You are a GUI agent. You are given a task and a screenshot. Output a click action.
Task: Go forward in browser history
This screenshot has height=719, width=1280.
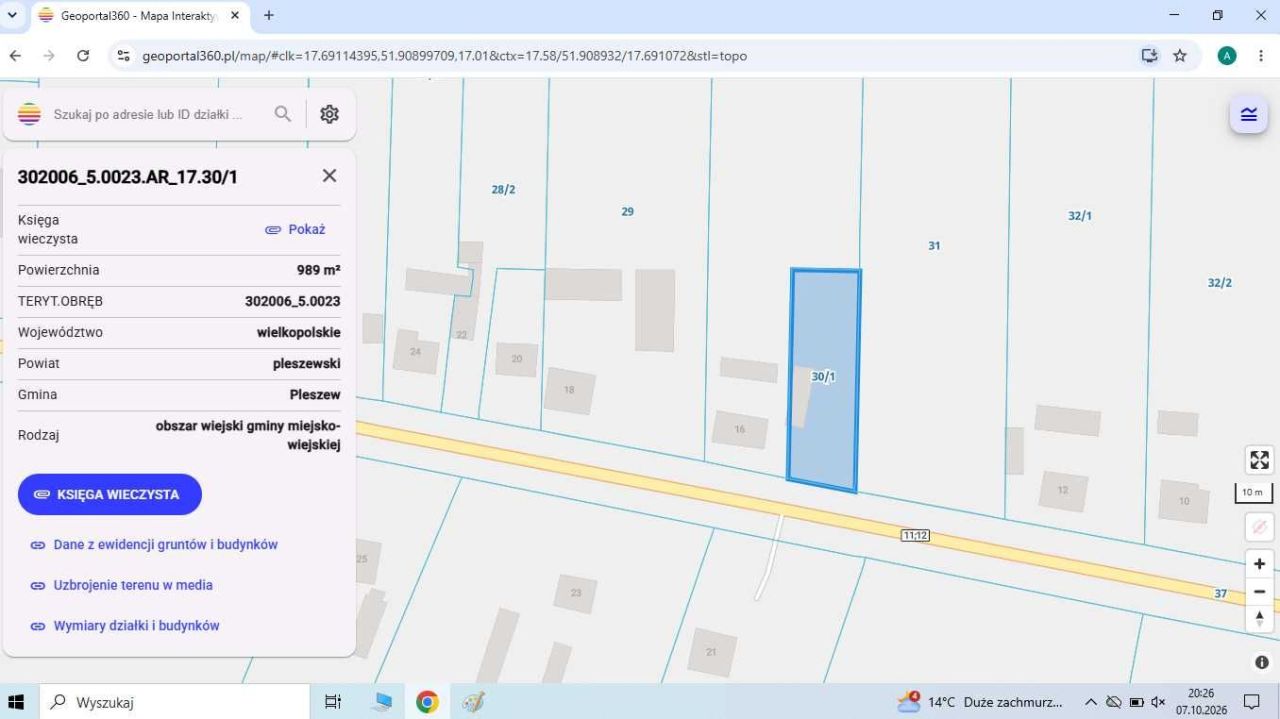click(49, 56)
